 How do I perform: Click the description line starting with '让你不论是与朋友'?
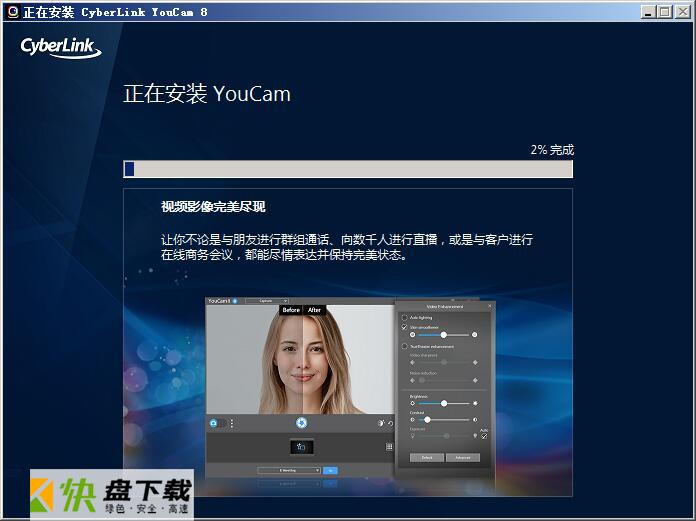pyautogui.click(x=347, y=240)
